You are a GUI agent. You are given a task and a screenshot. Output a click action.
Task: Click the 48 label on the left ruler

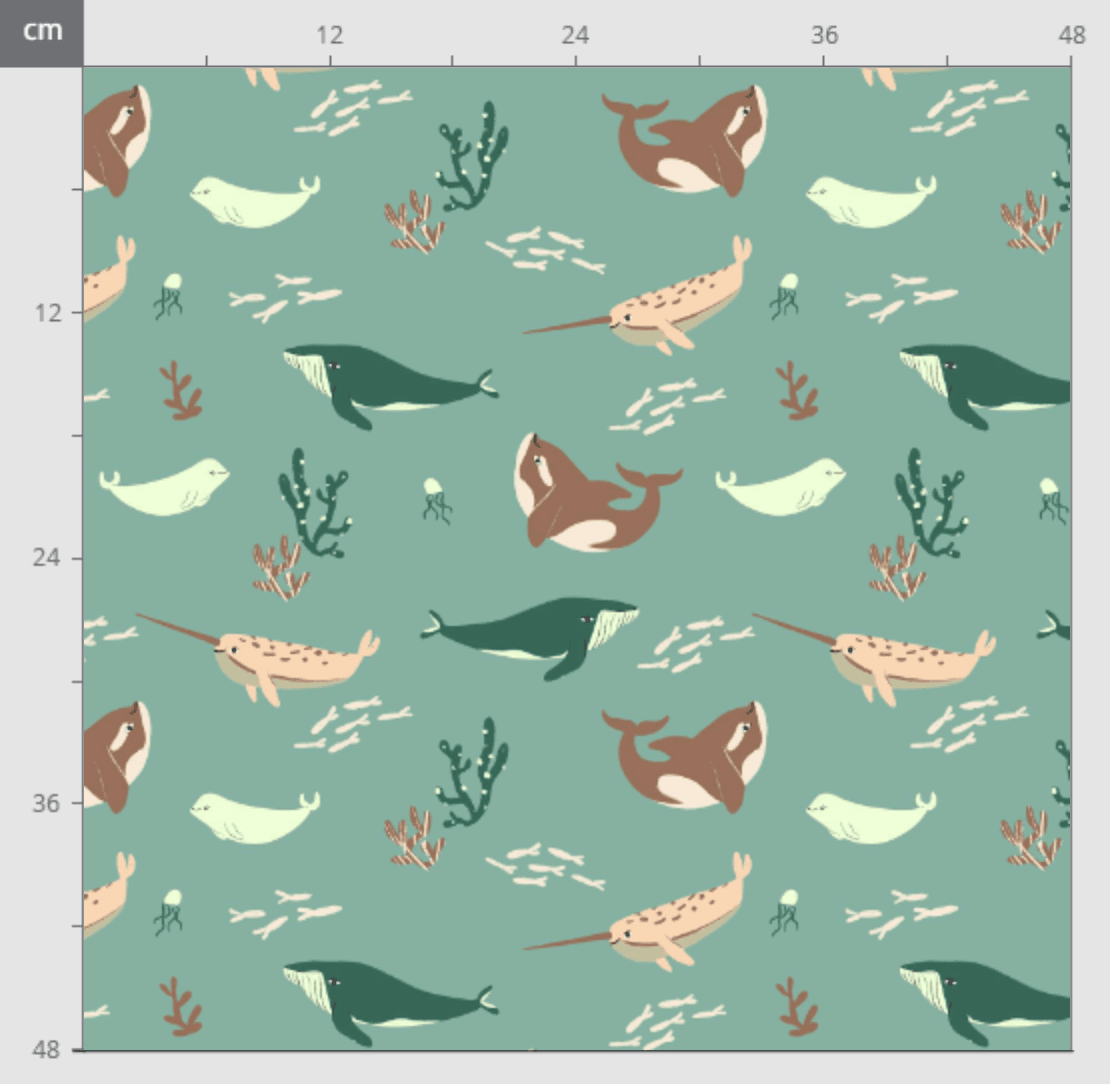(x=47, y=1050)
